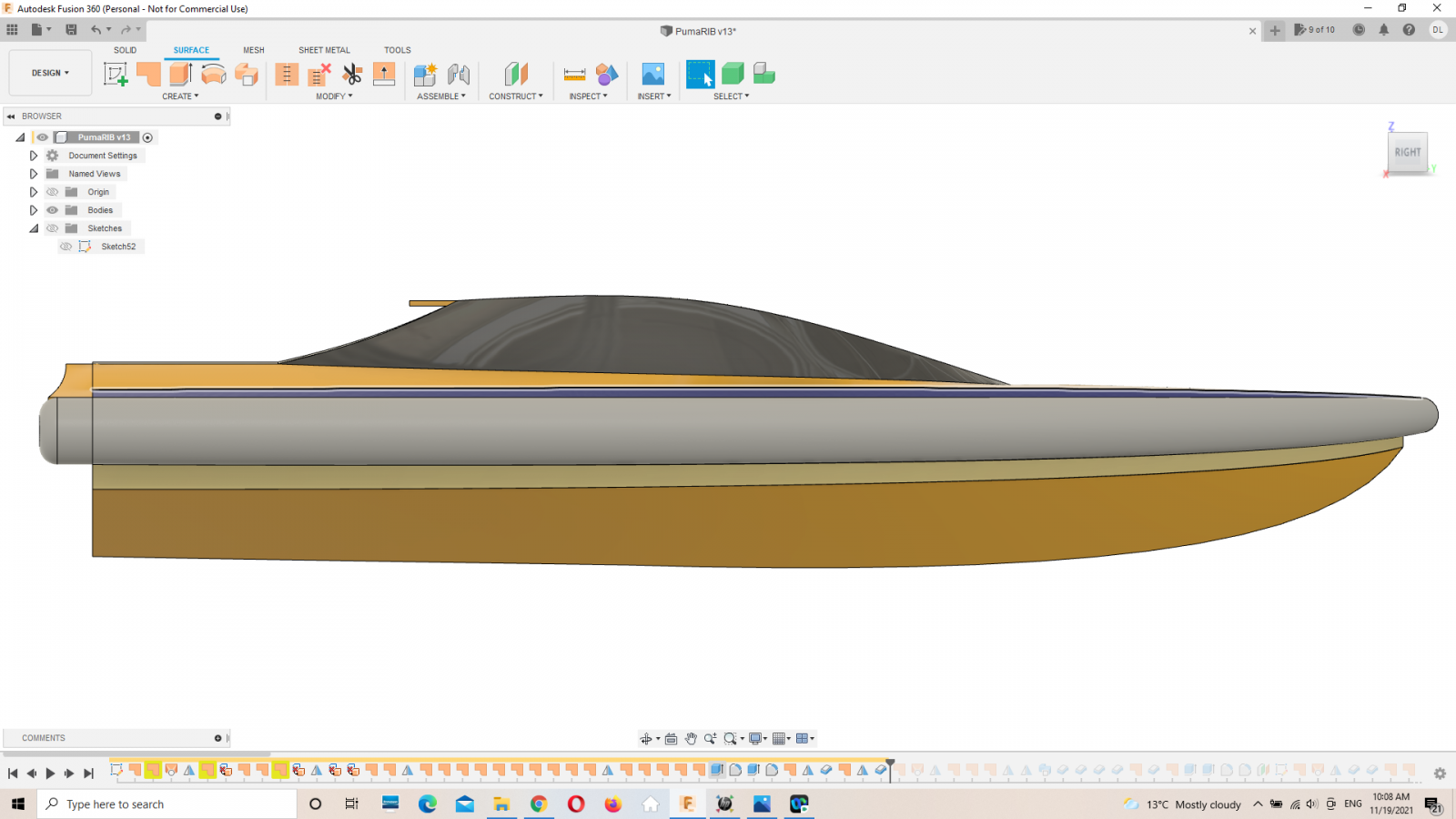Collapse the PumaRIB v13 root node

20,137
